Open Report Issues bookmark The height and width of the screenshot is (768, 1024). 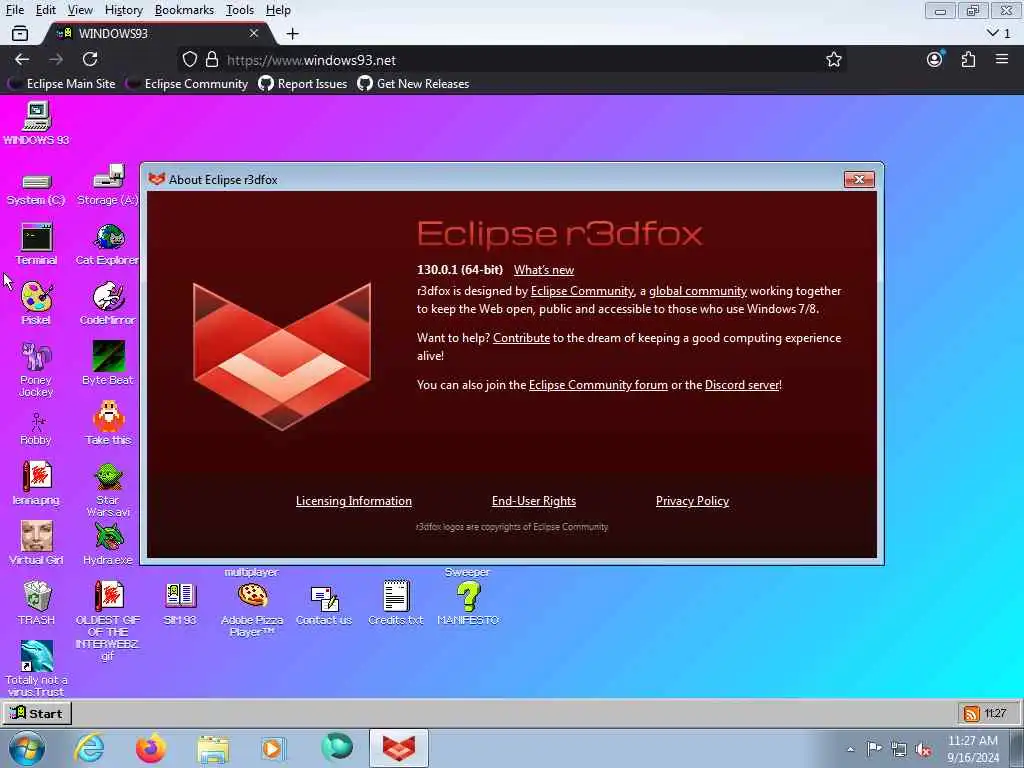coord(303,84)
